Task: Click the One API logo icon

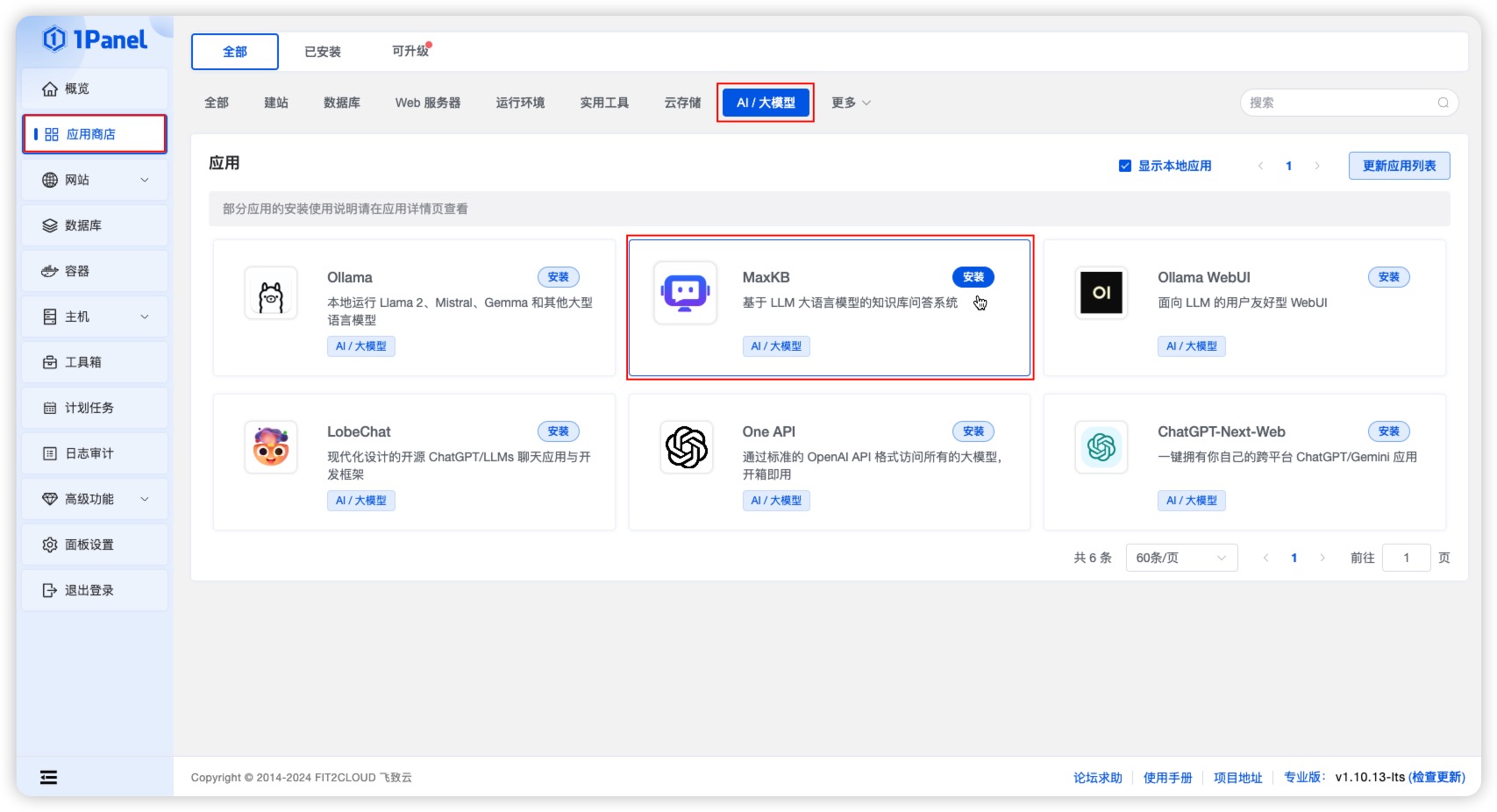Action: [686, 448]
